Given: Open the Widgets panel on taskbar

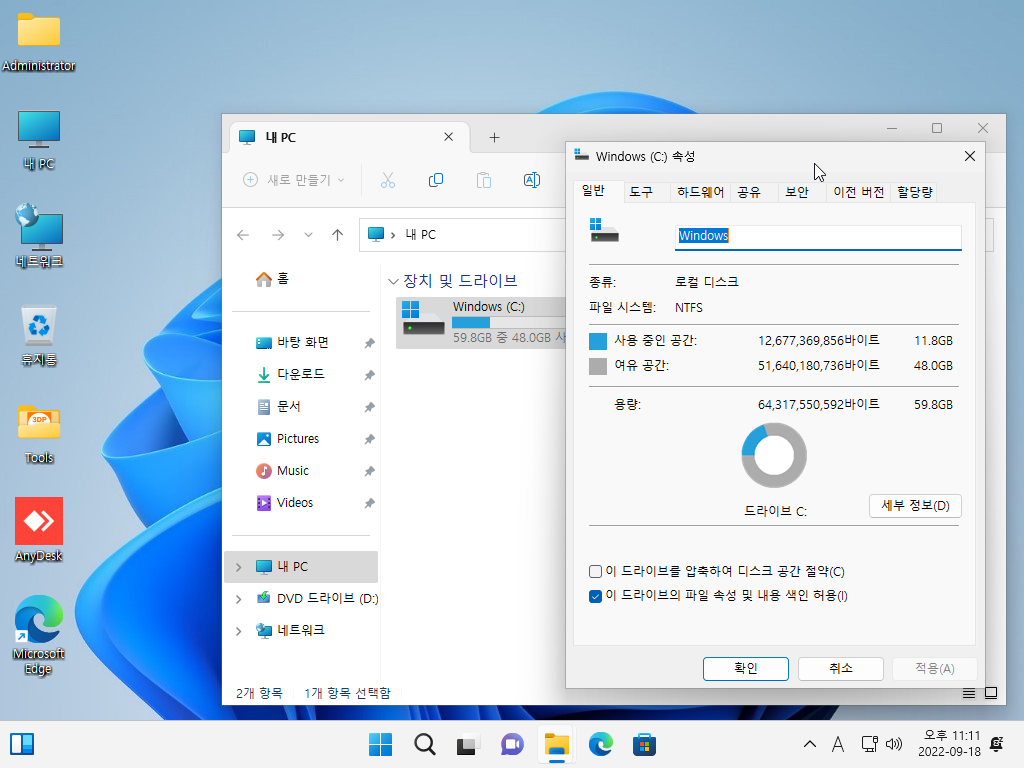Looking at the screenshot, I should (22, 744).
